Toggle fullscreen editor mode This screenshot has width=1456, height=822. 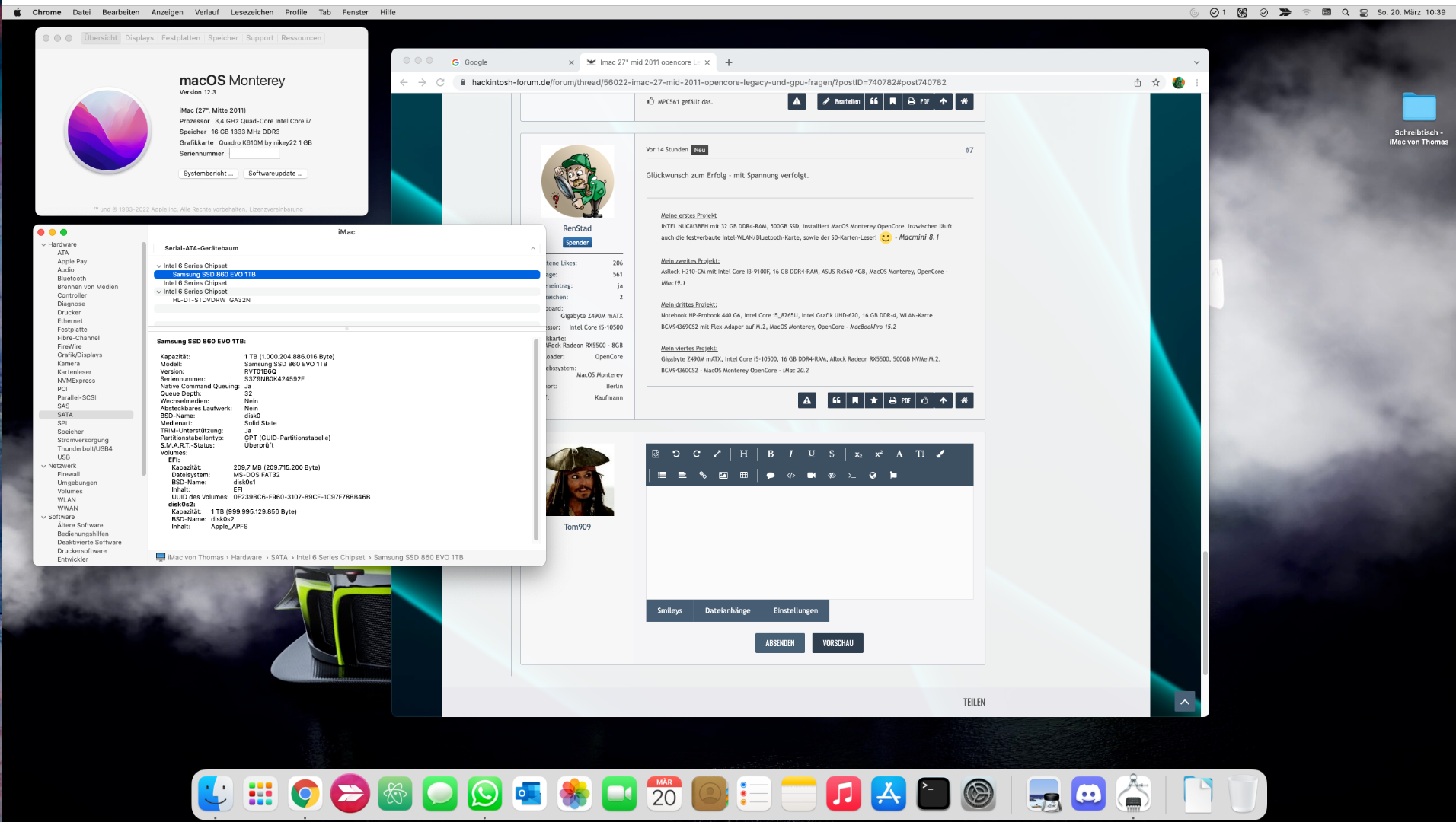pos(717,454)
